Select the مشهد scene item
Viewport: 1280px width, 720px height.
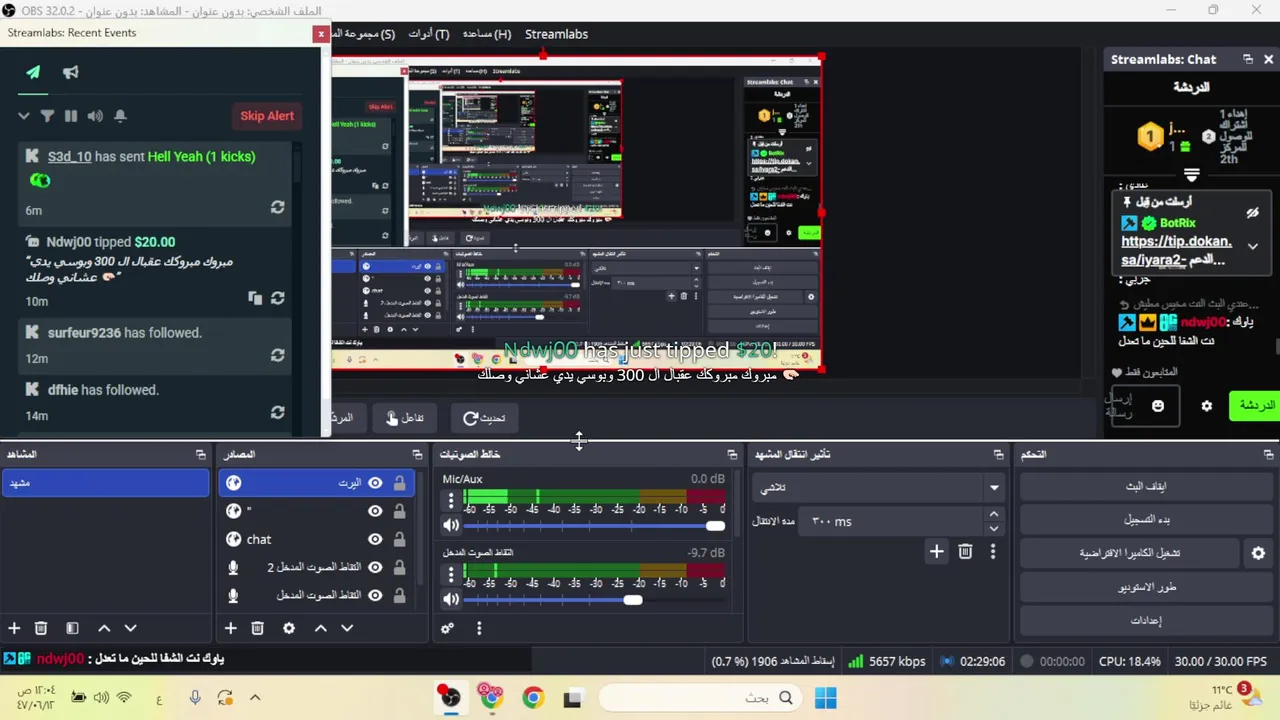pos(105,483)
